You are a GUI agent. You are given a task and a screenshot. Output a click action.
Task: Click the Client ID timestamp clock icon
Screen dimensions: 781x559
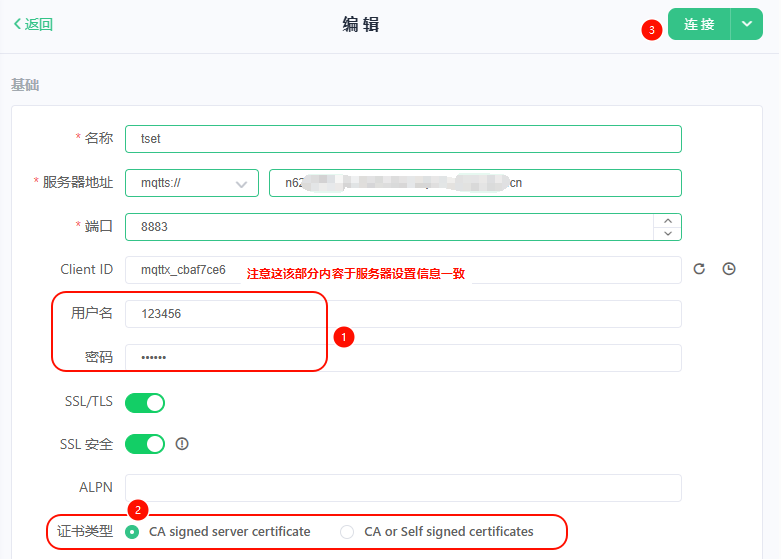click(x=729, y=269)
